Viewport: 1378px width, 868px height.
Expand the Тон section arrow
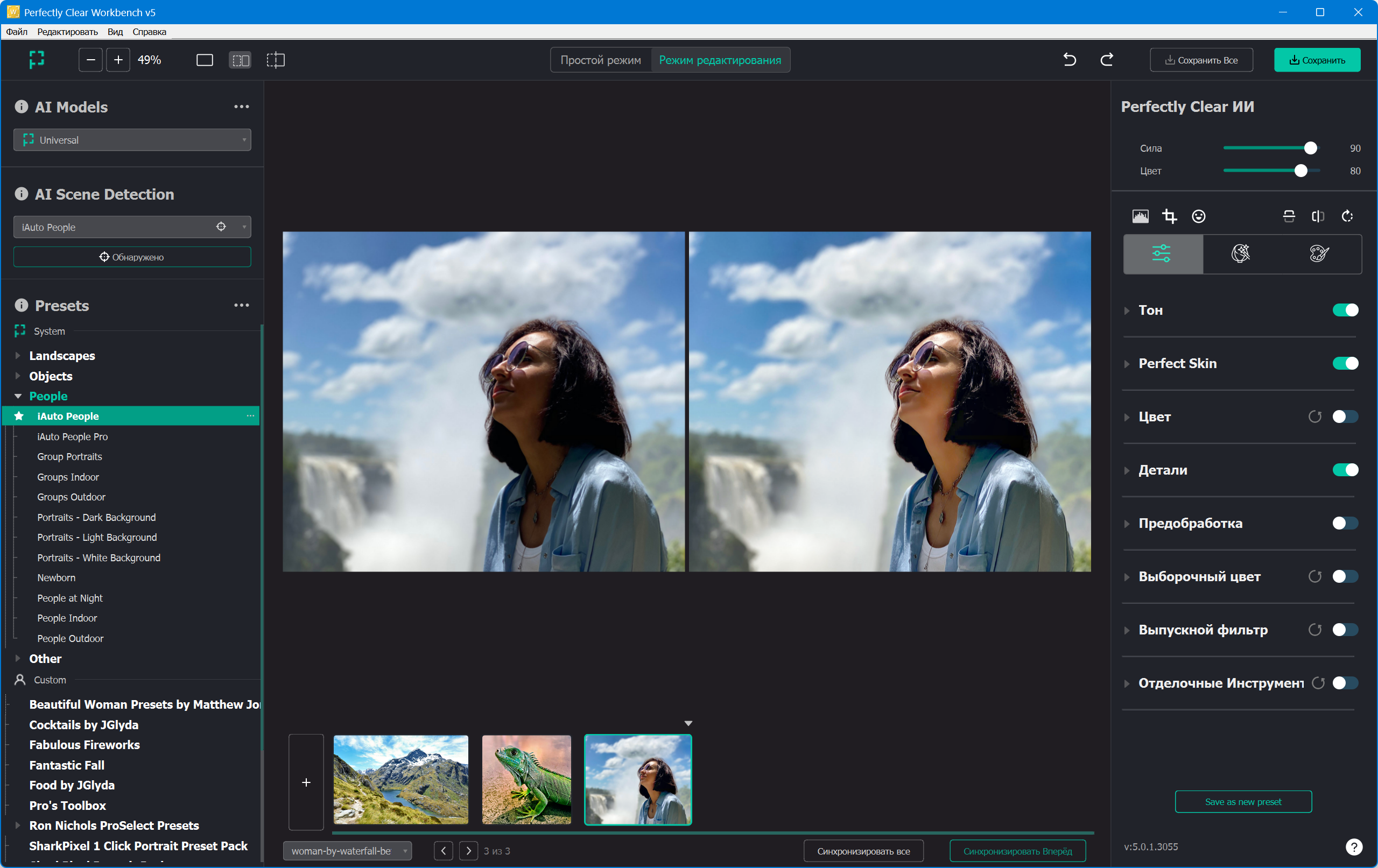1126,310
